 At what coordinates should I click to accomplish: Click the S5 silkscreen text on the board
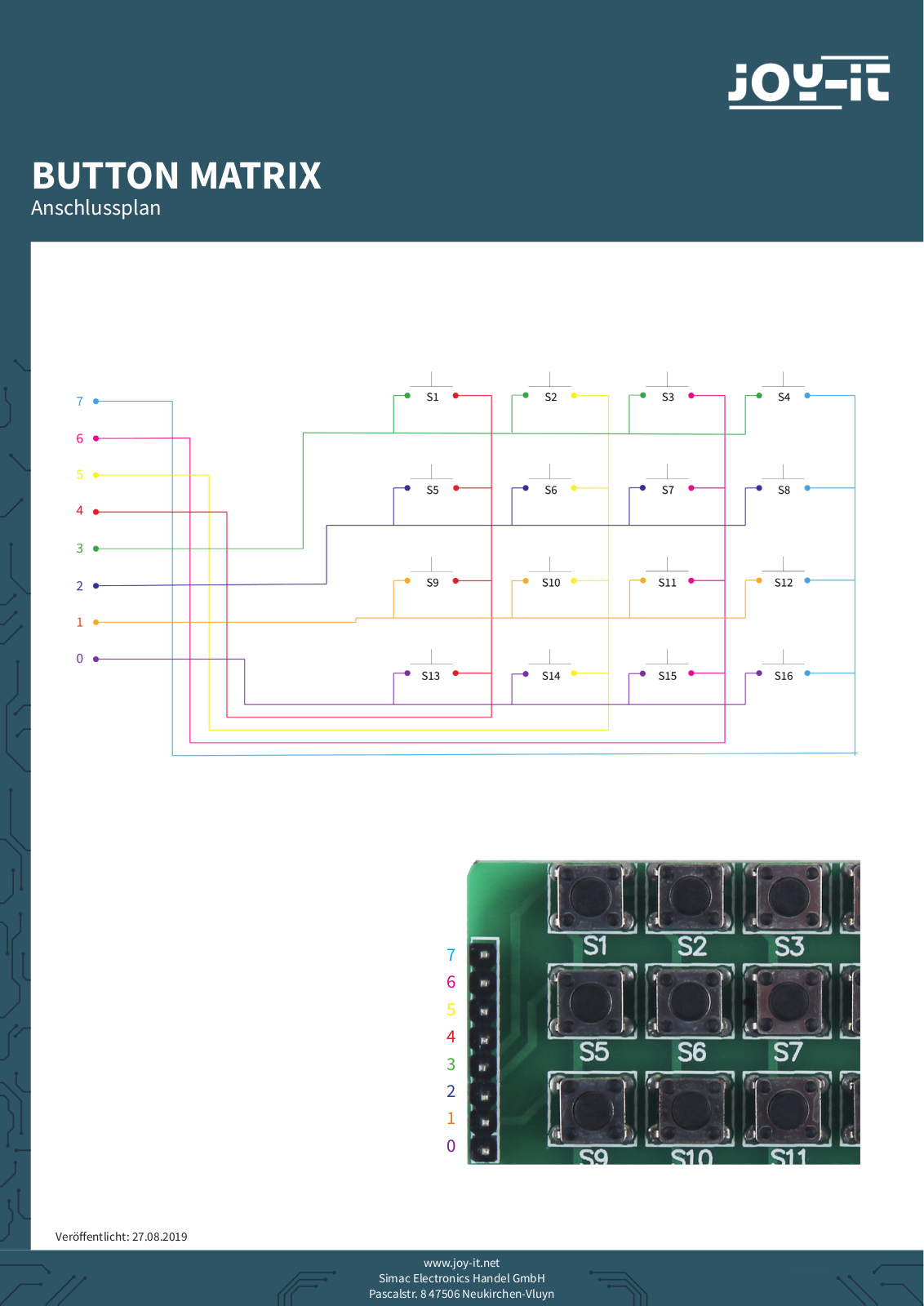(594, 1052)
